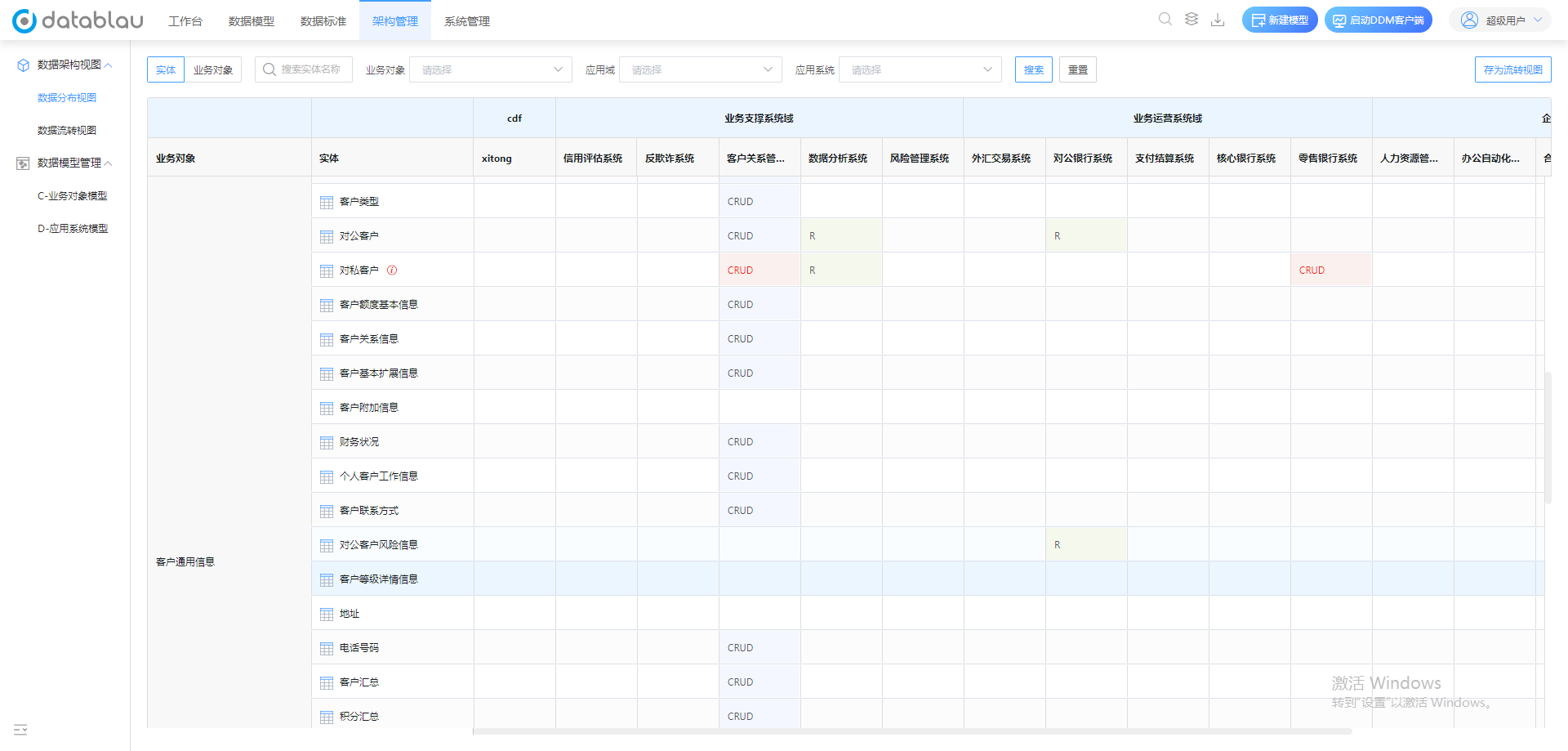Click the 外汇交易系统 column header
The width and height of the screenshot is (1568, 751).
tap(1004, 158)
